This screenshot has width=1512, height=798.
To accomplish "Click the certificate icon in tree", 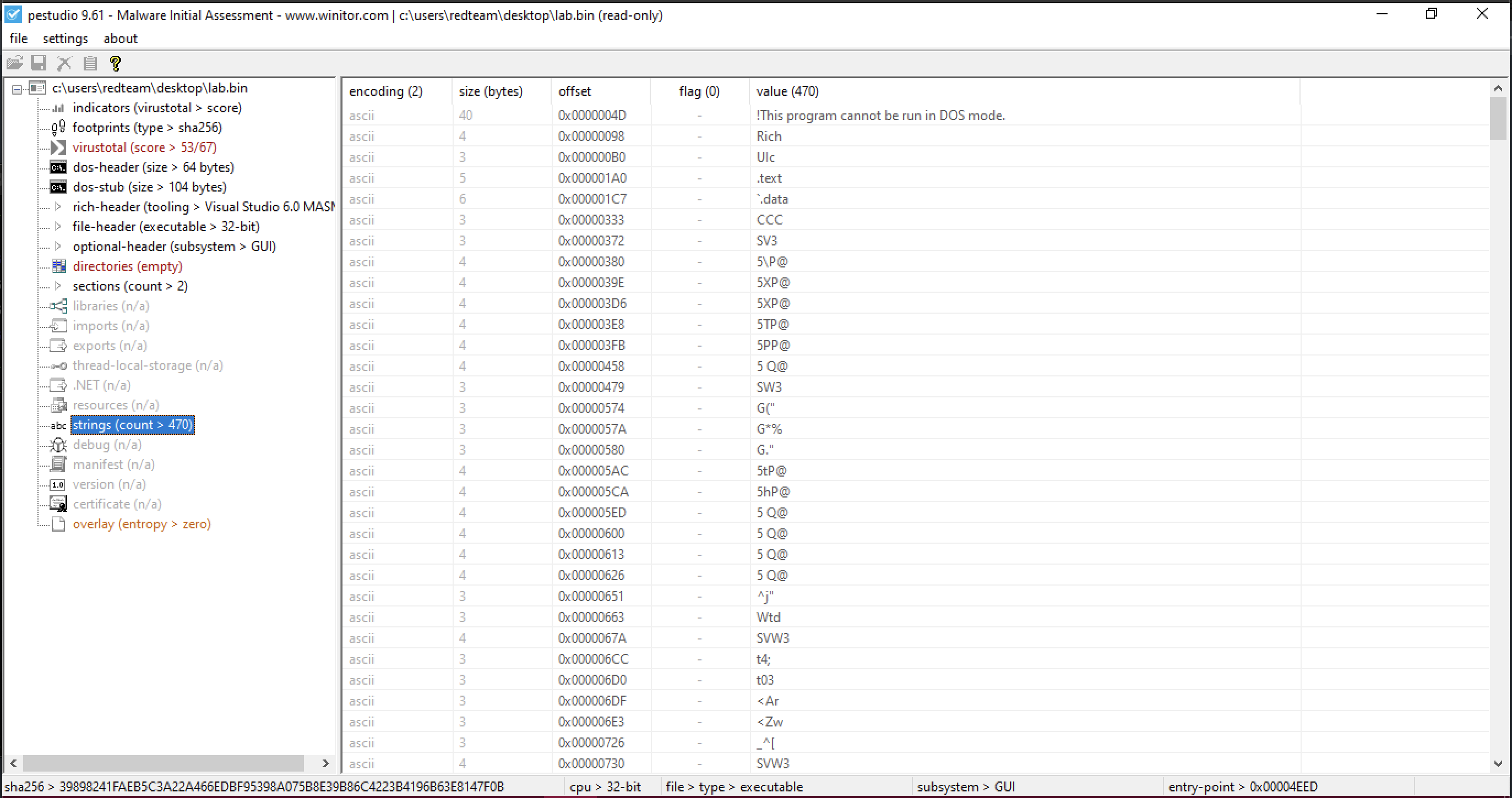I will coord(58,504).
